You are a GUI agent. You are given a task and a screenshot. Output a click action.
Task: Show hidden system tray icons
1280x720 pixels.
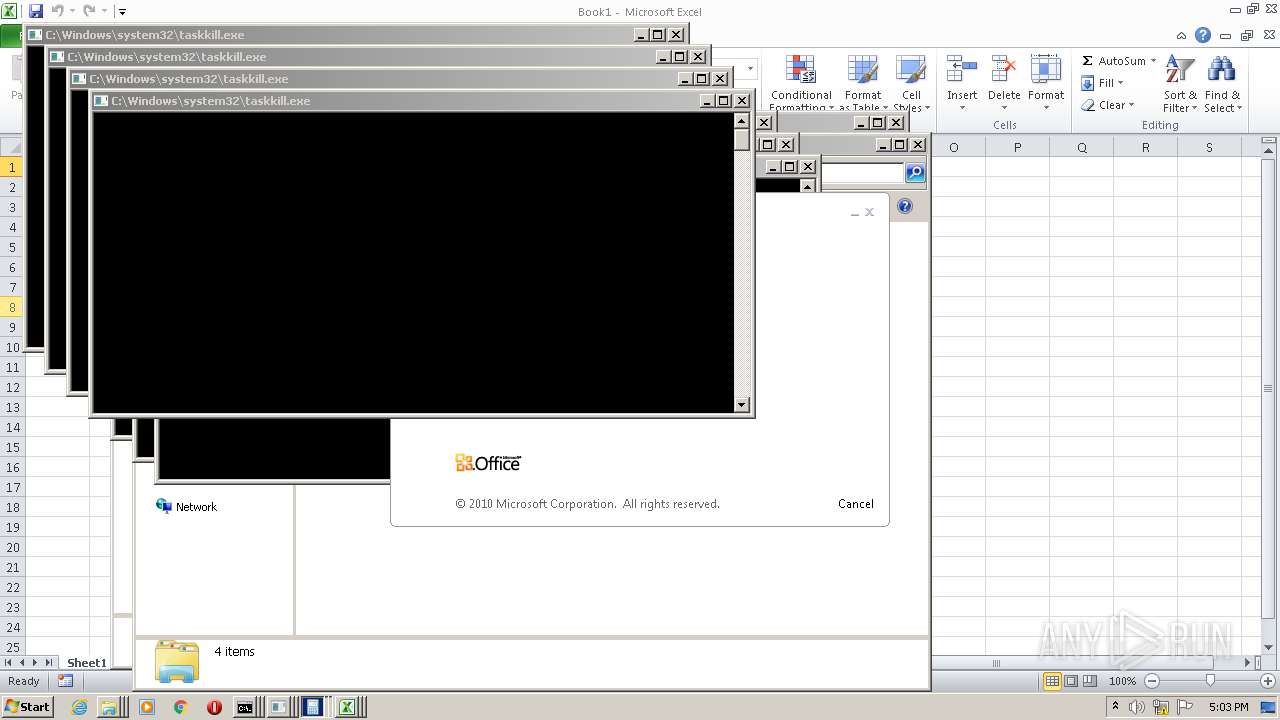(1115, 706)
